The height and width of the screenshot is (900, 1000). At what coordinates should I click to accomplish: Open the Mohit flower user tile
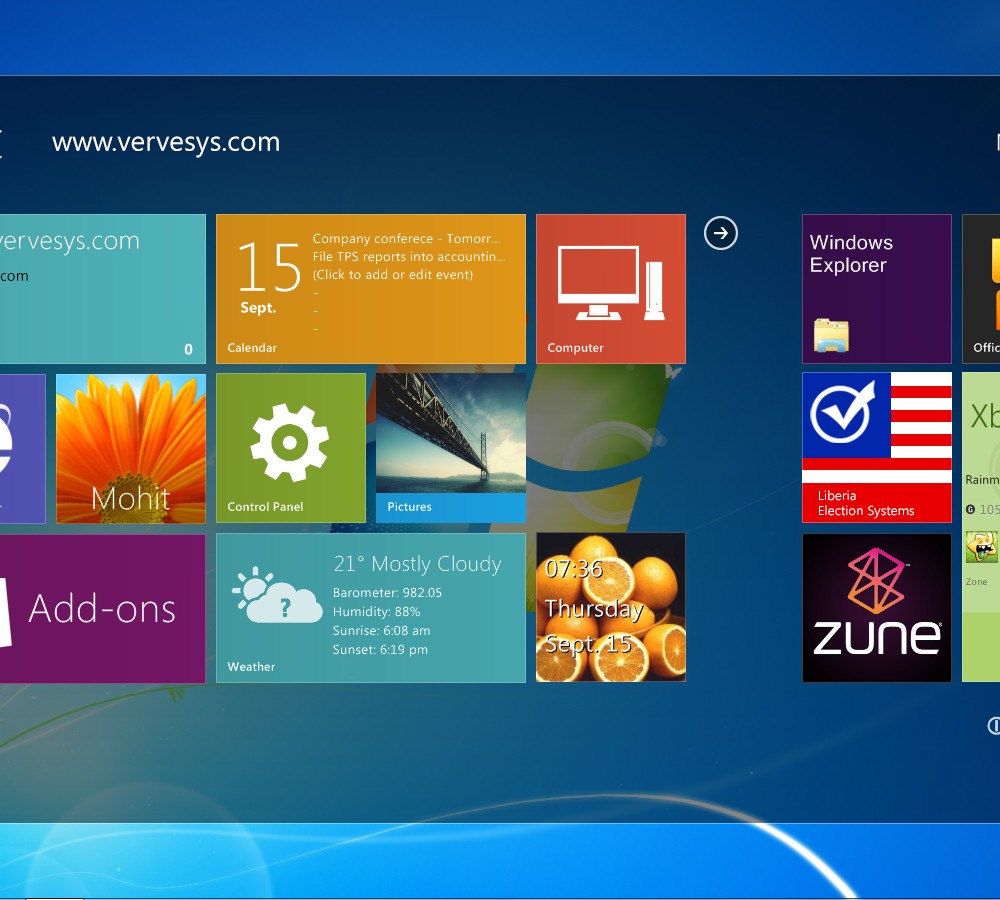pyautogui.click(x=131, y=448)
